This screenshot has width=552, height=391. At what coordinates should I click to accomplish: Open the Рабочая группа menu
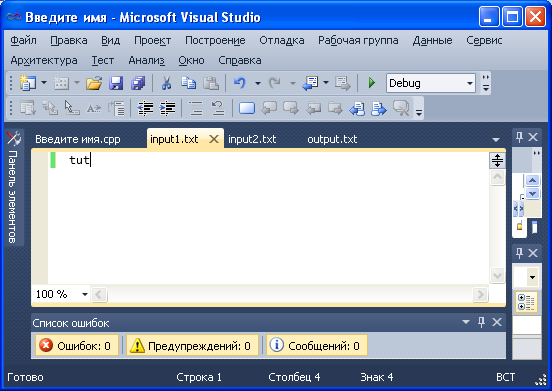point(358,40)
